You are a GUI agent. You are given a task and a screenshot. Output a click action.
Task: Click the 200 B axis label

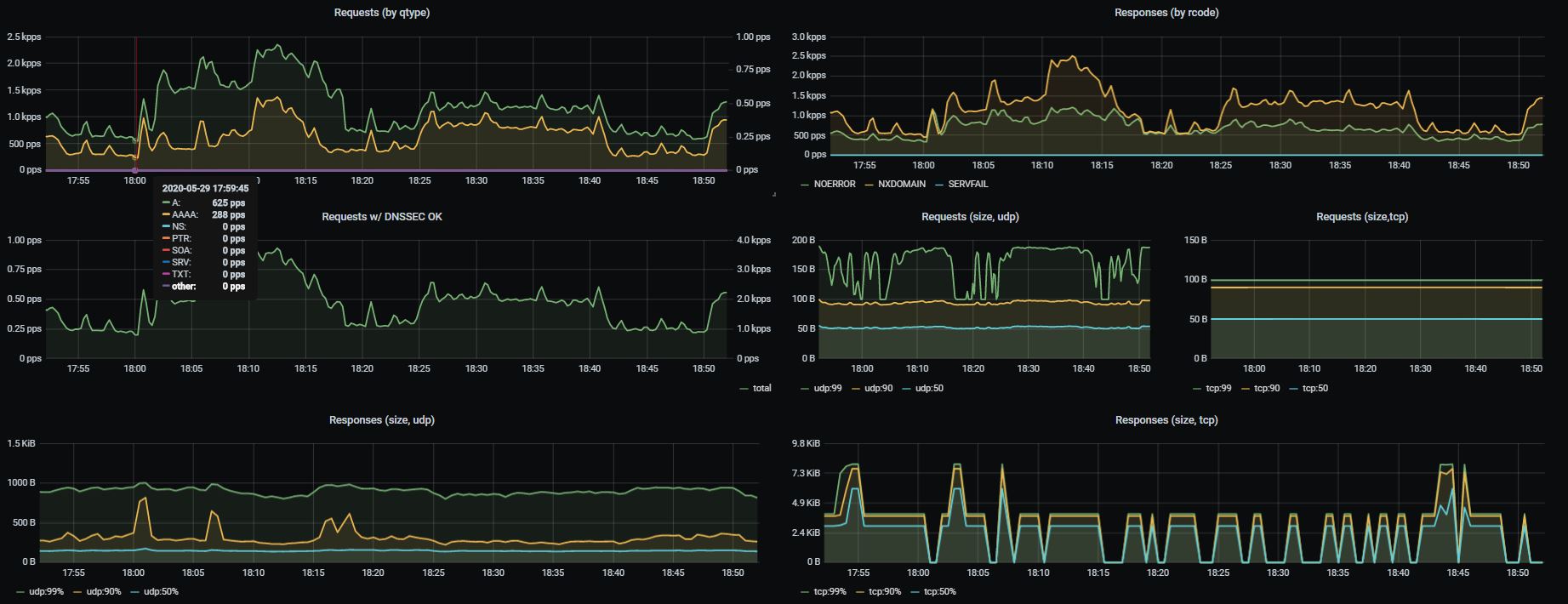pyautogui.click(x=802, y=240)
